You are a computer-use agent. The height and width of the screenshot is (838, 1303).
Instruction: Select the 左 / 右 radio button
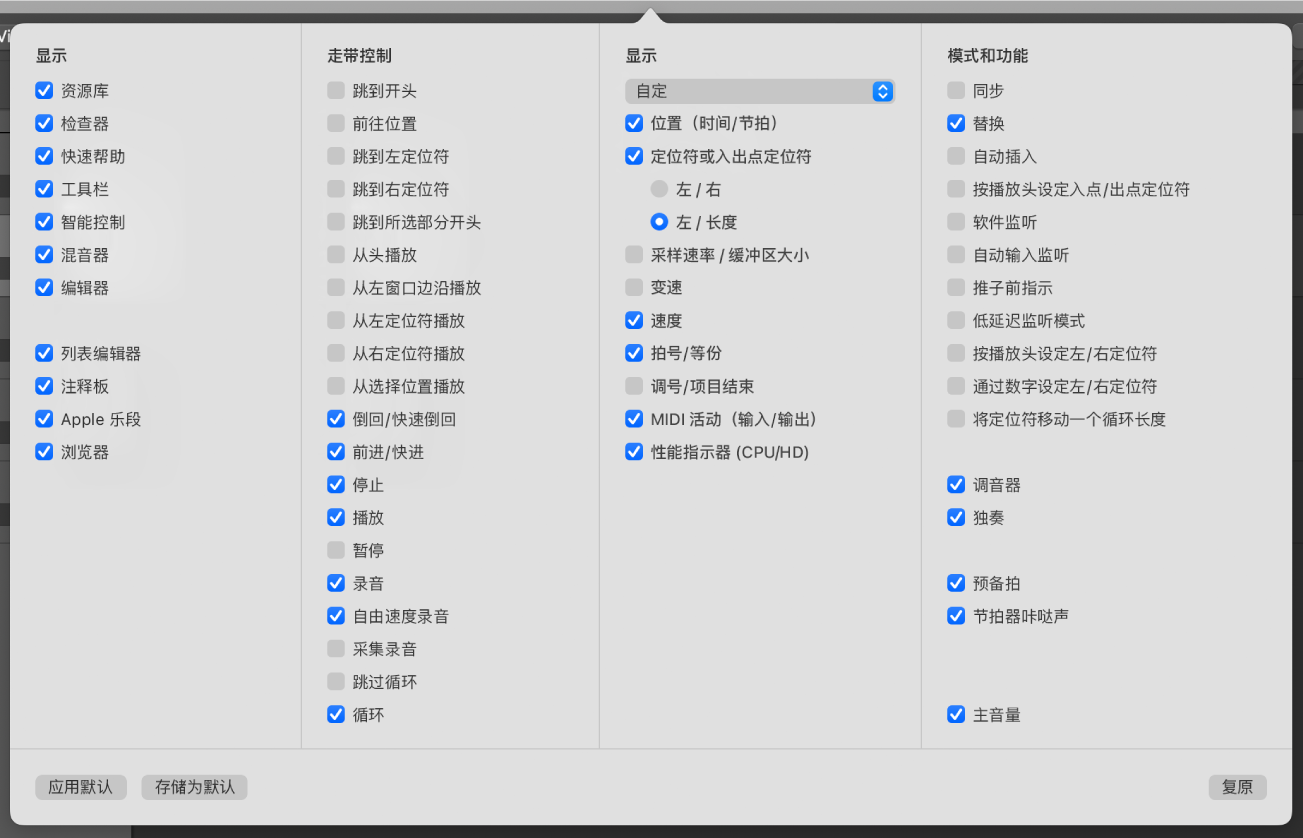pos(659,189)
